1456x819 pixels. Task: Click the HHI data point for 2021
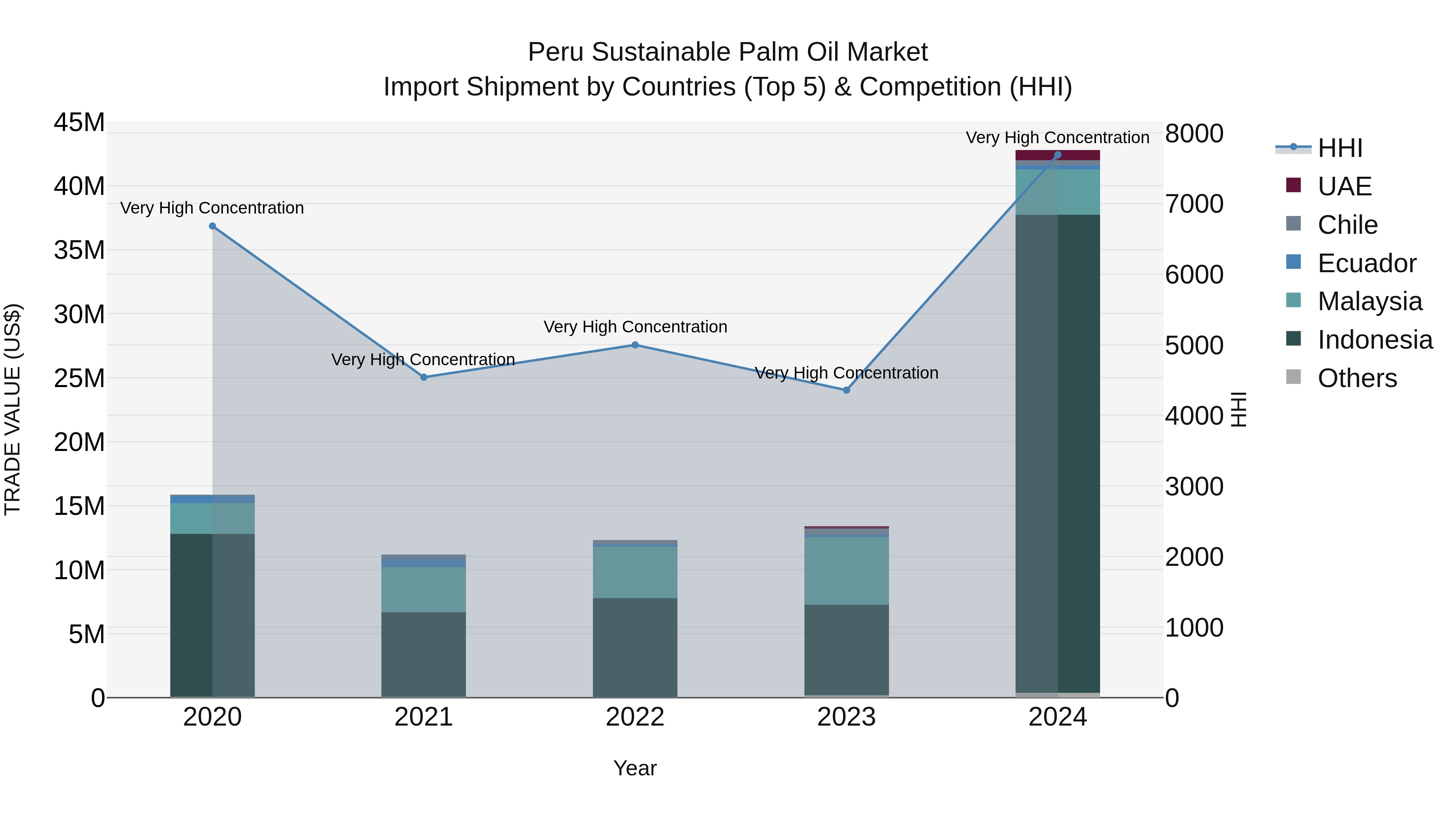coord(424,377)
